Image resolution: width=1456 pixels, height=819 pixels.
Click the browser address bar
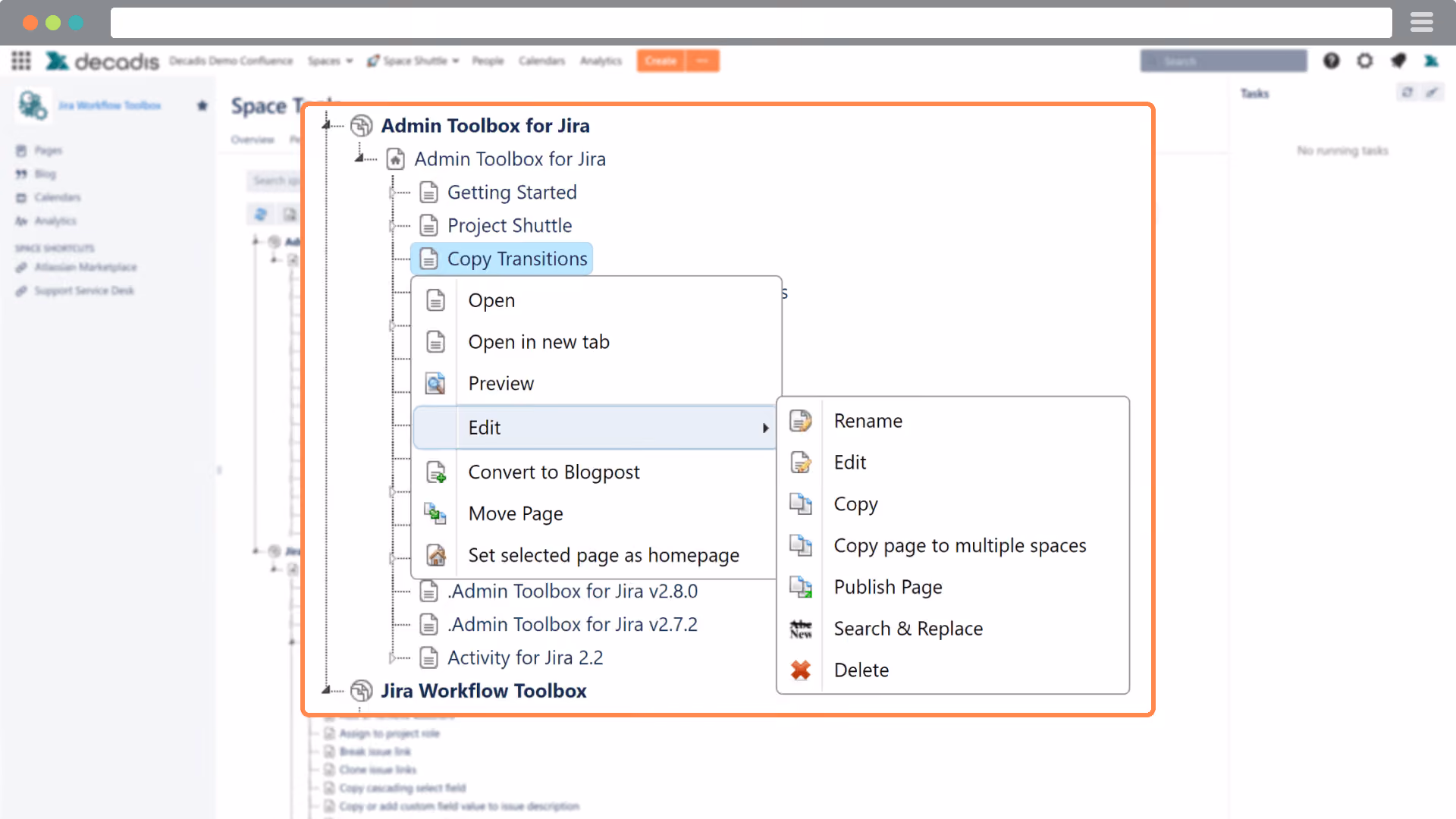751,23
